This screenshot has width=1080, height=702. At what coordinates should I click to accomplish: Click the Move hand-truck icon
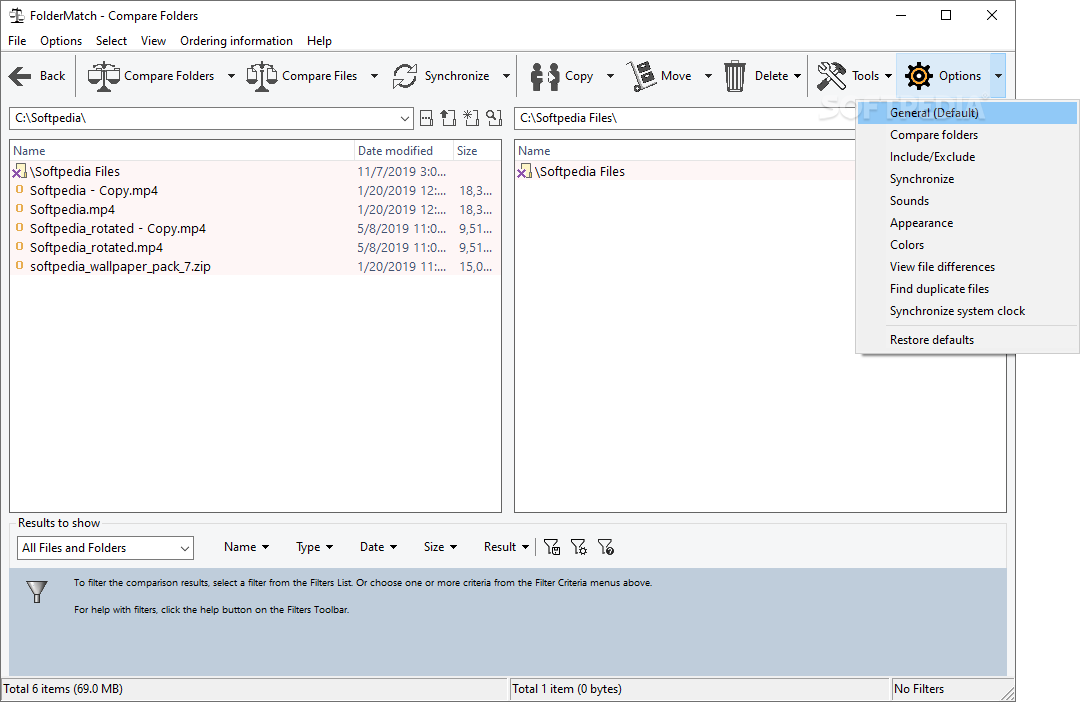(x=641, y=76)
